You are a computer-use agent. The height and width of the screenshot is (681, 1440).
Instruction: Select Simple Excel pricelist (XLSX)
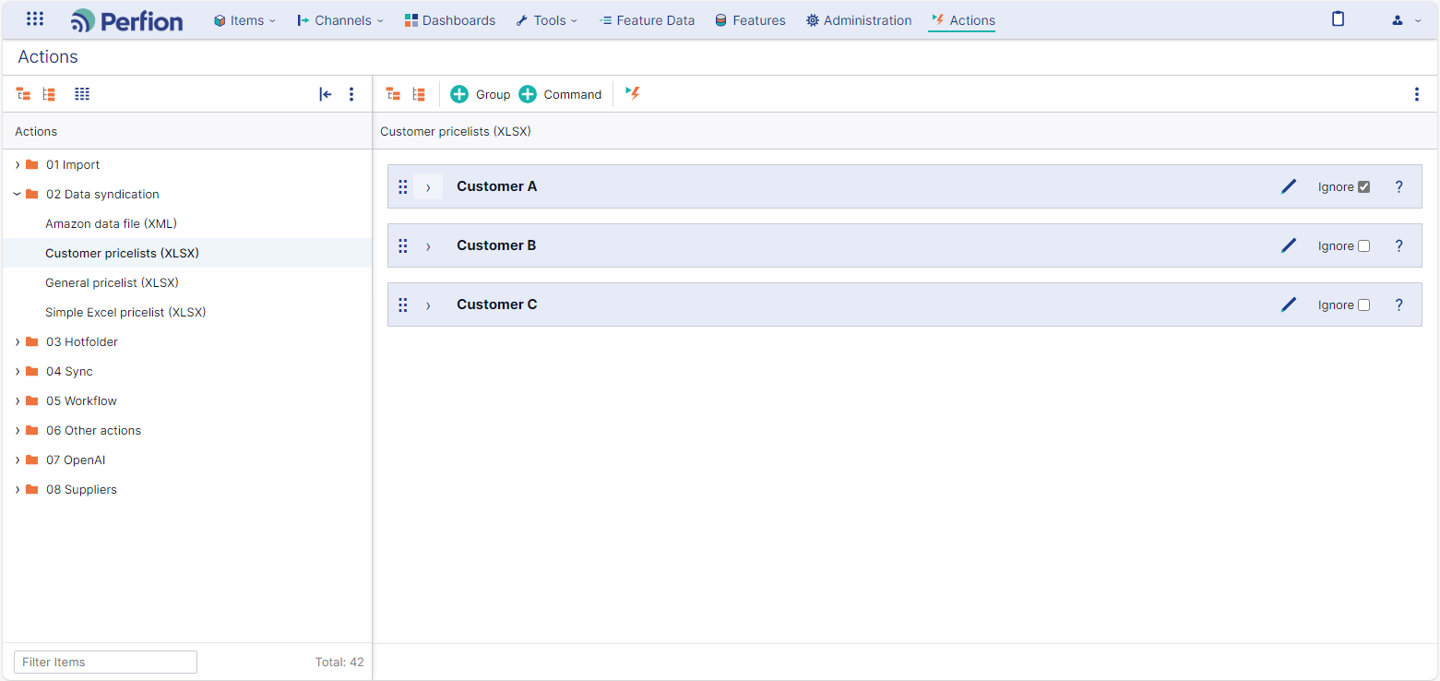(x=125, y=312)
